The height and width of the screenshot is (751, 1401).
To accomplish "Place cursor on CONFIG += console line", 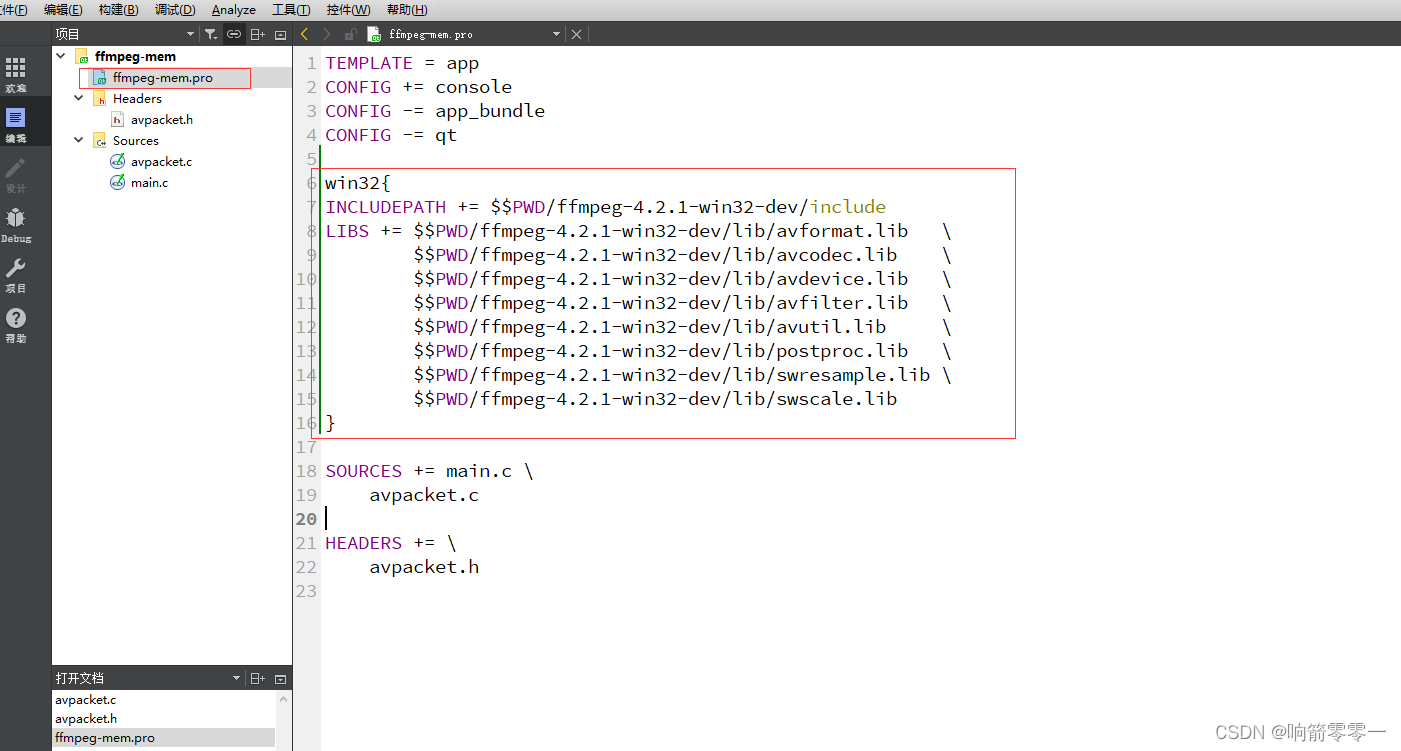I will point(418,87).
